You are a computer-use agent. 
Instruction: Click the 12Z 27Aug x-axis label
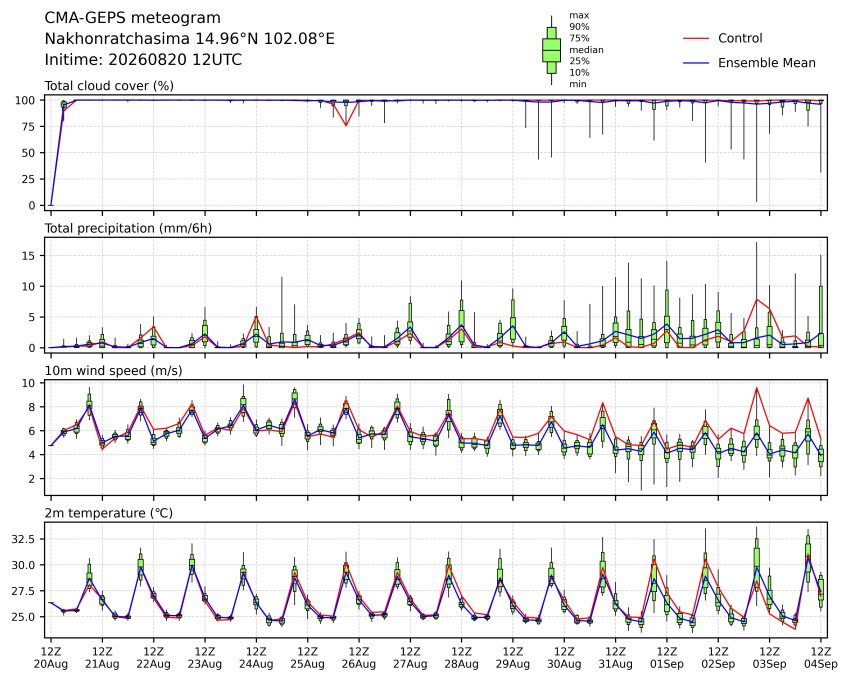[x=410, y=657]
